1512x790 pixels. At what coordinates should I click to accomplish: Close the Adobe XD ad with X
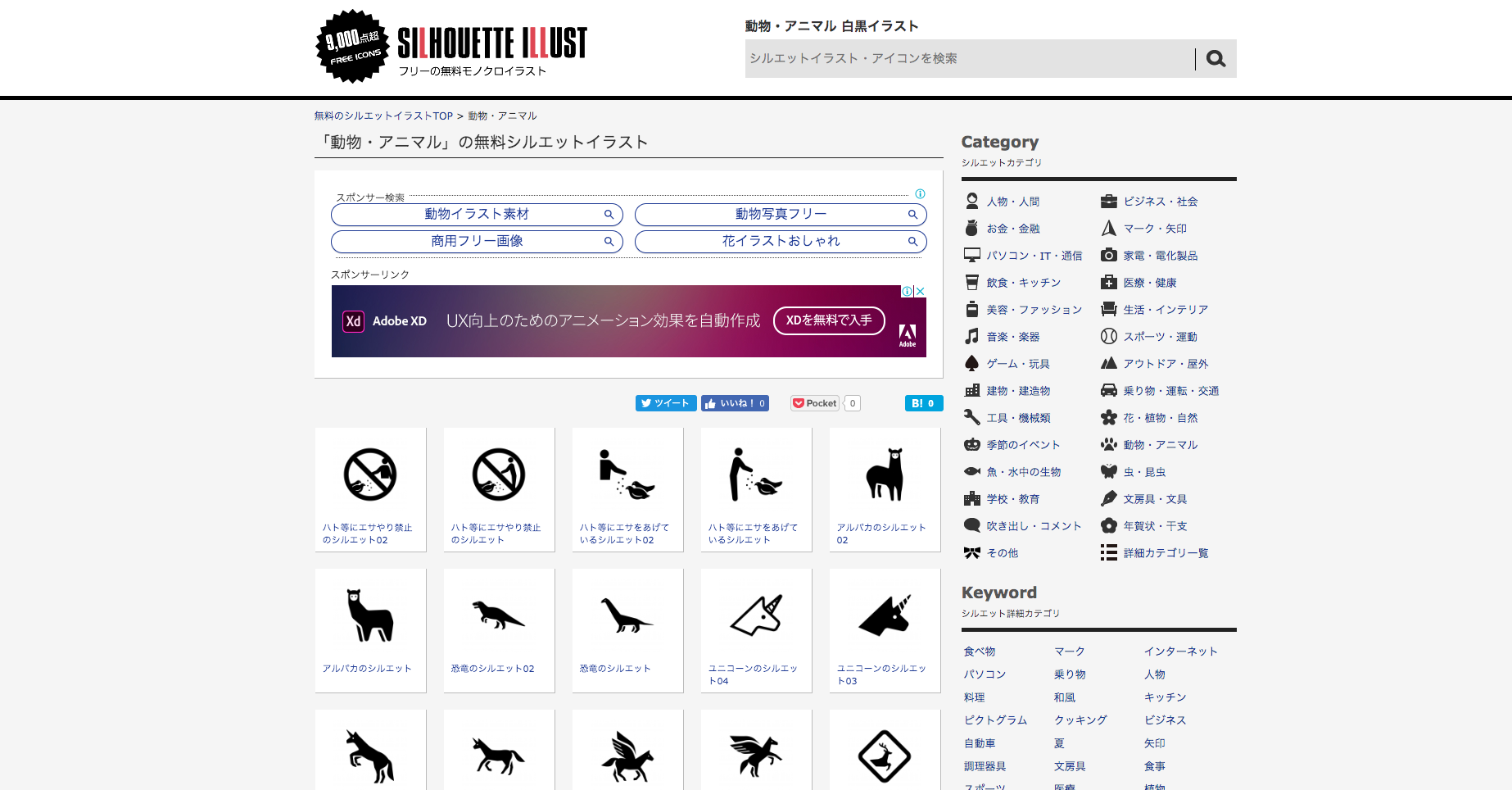pyautogui.click(x=920, y=291)
